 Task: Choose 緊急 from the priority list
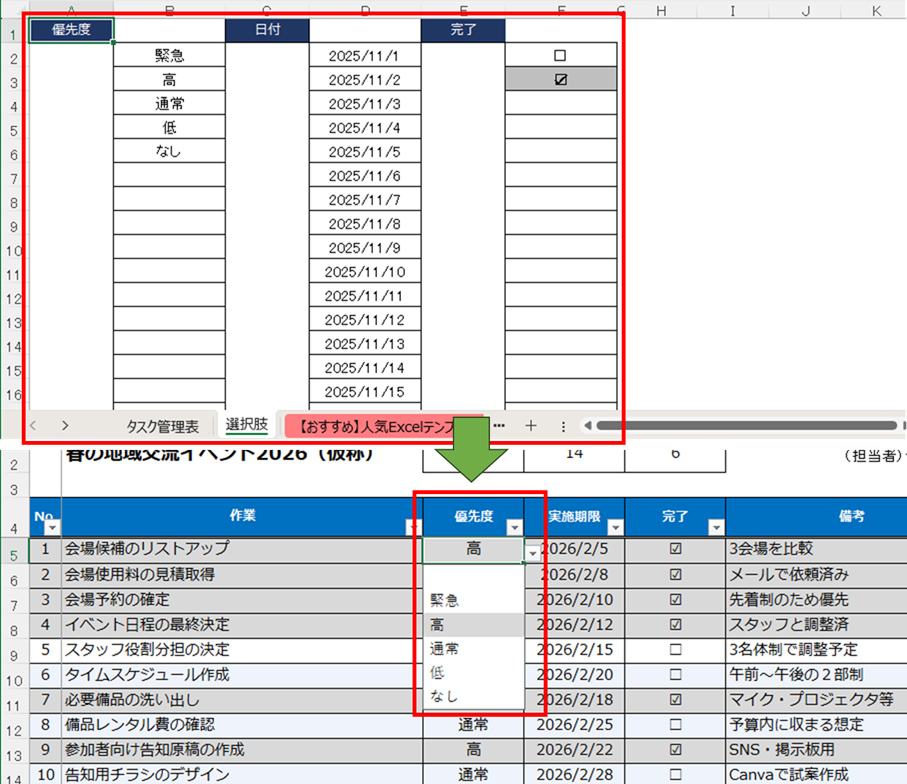click(445, 600)
